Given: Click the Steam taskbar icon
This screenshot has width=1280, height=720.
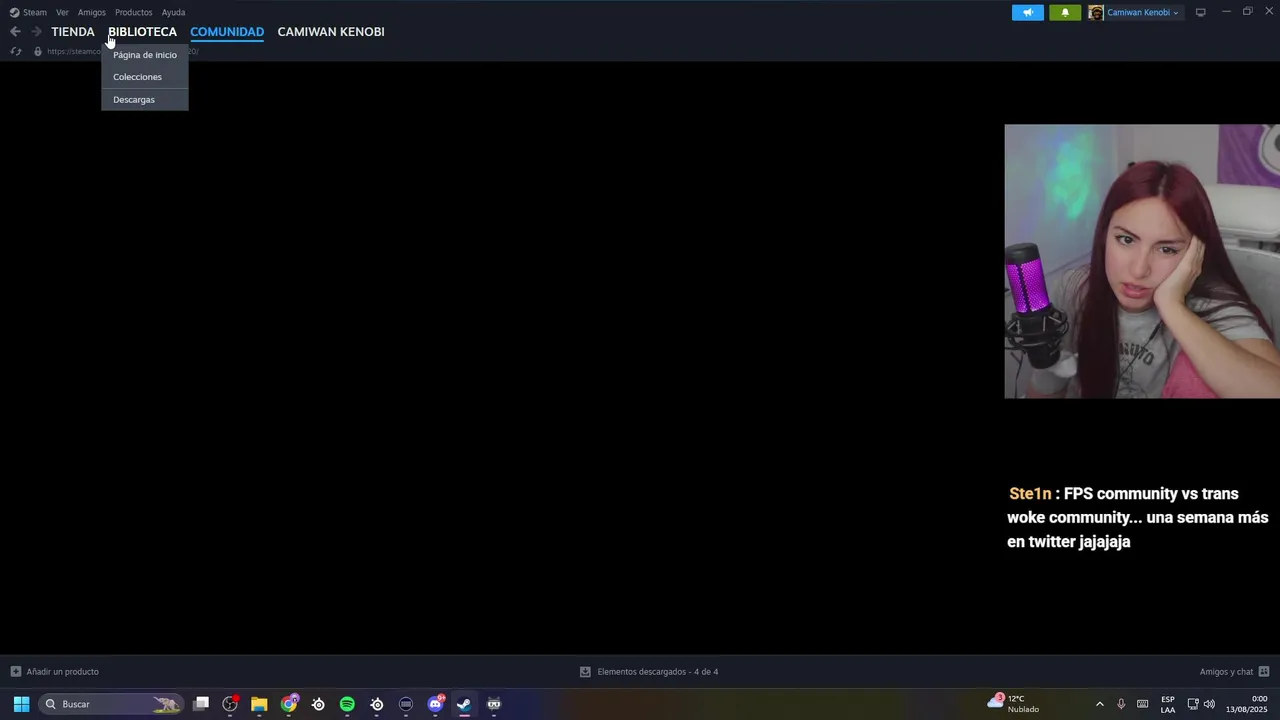Looking at the screenshot, I should (x=464, y=704).
